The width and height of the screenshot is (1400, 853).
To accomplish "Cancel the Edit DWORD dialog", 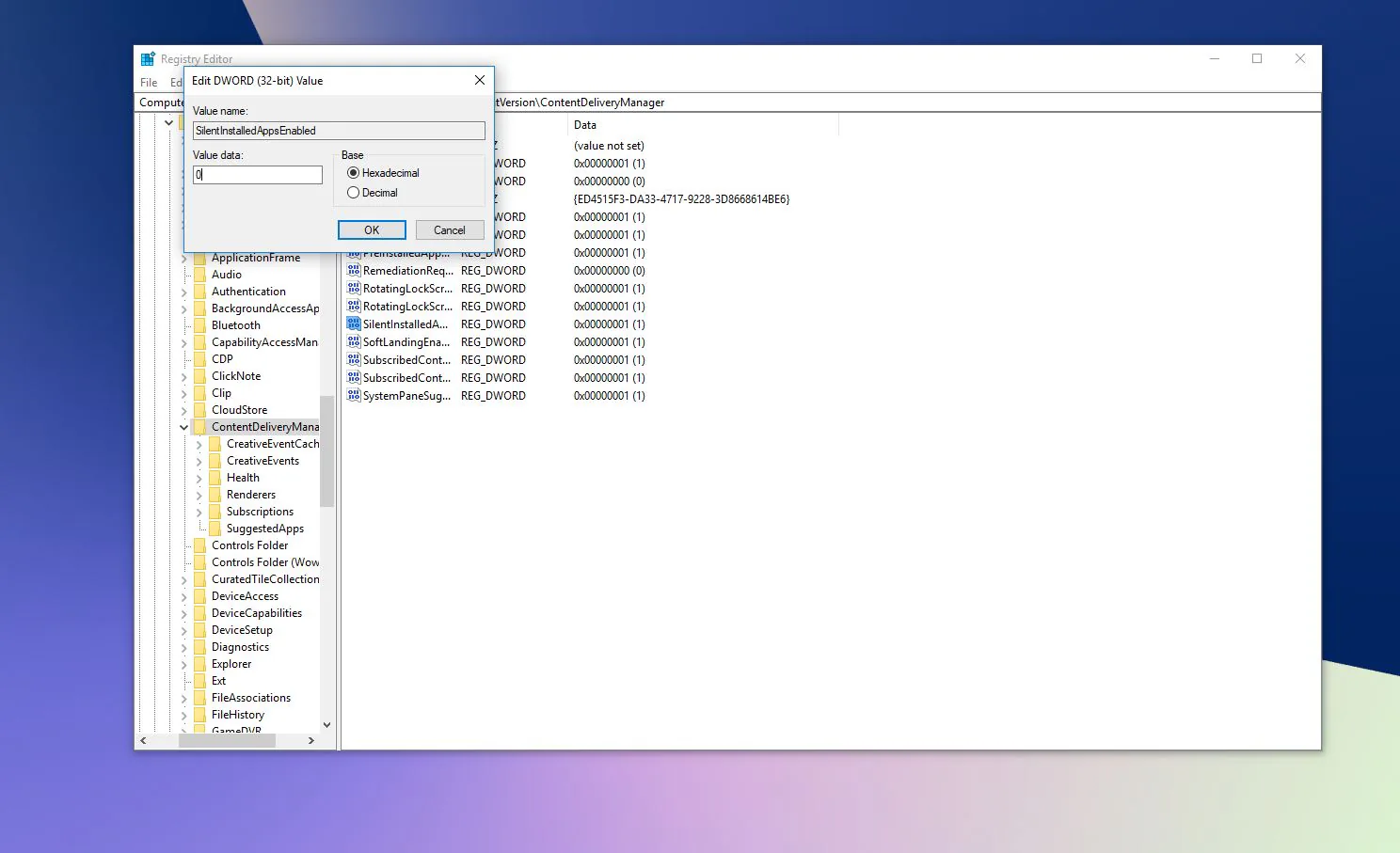I will click(x=450, y=230).
